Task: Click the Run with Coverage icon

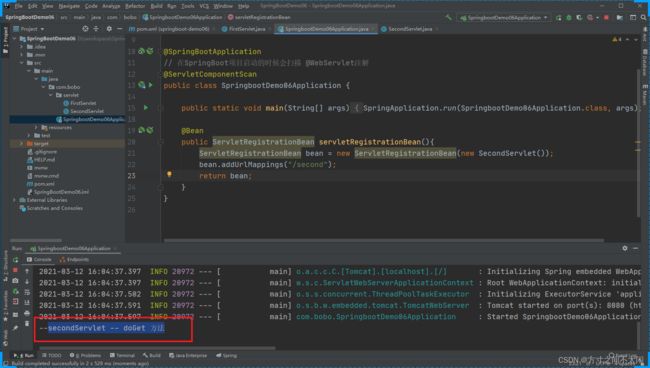Action: coord(579,18)
